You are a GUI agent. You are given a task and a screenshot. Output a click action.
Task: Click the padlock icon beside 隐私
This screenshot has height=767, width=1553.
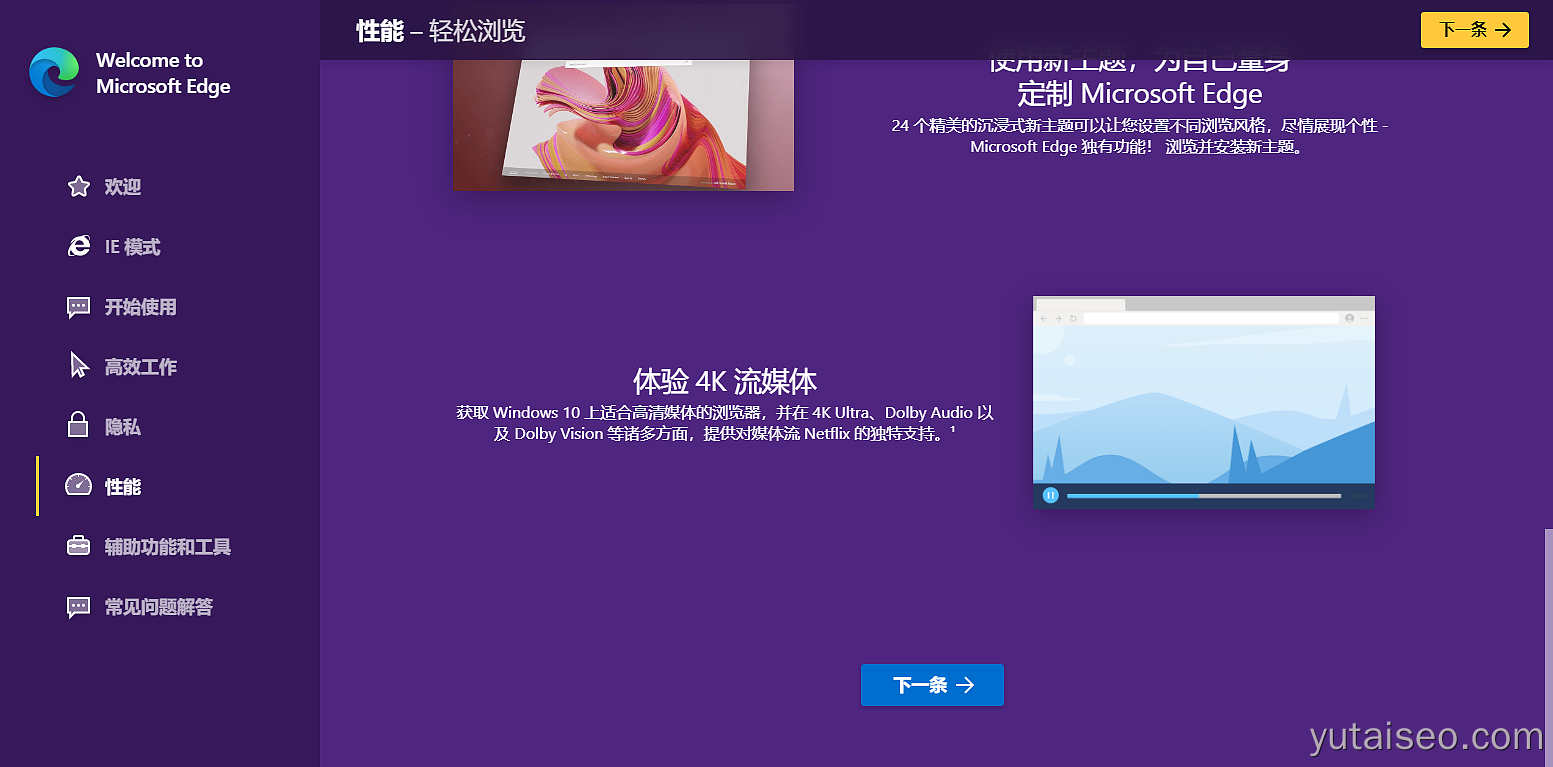pos(79,426)
